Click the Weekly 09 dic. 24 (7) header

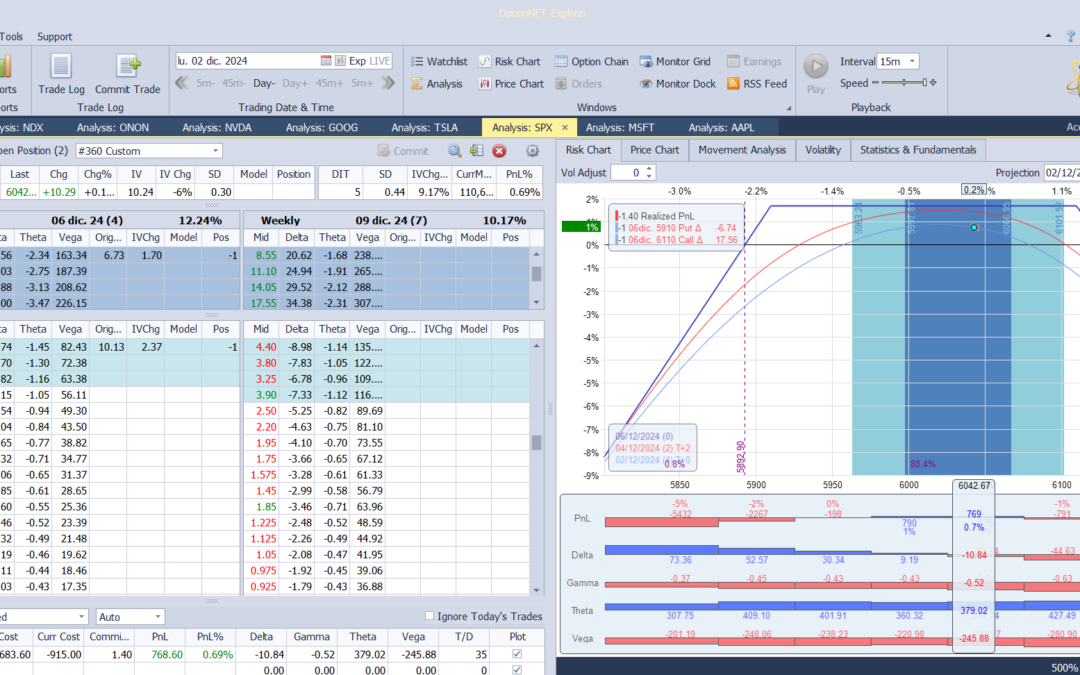click(x=394, y=220)
